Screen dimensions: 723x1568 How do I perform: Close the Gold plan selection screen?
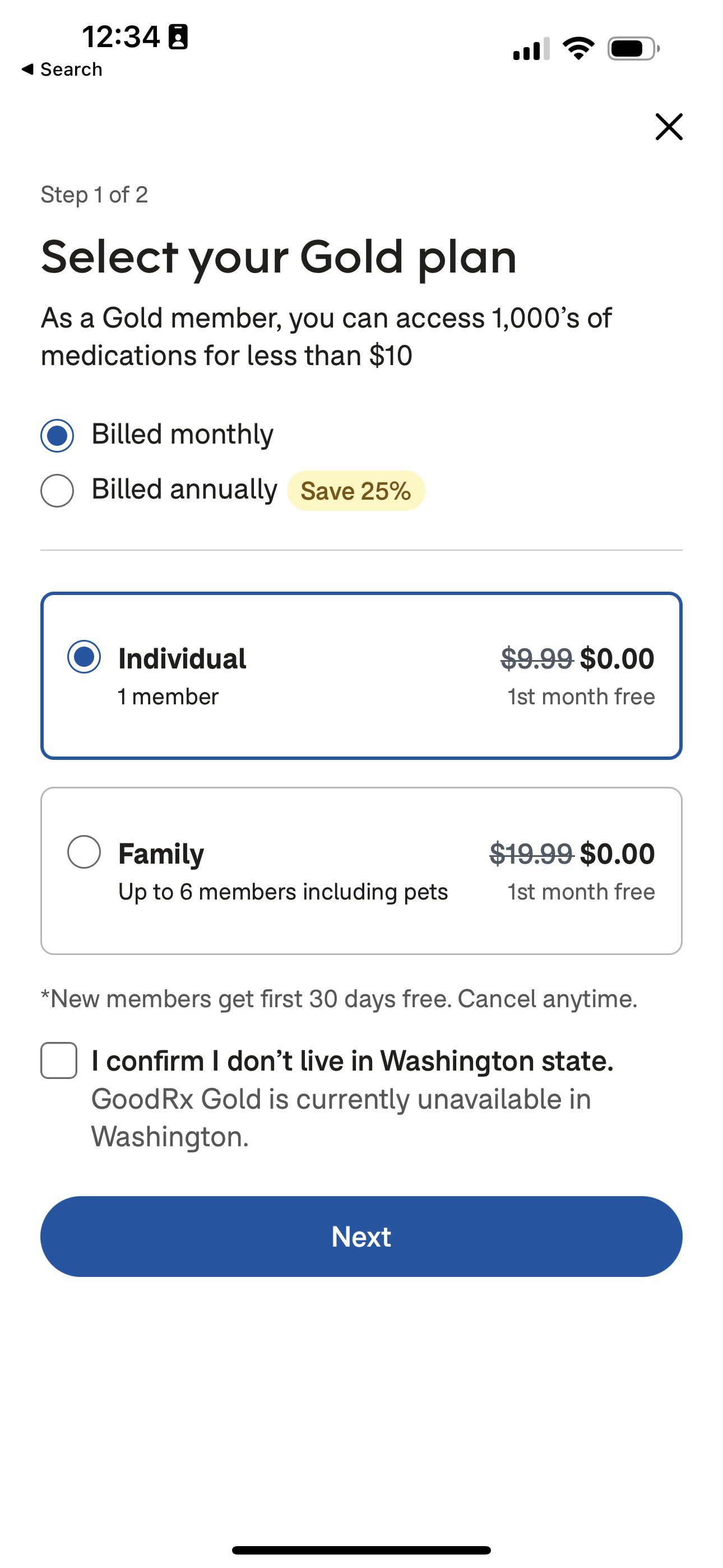click(668, 127)
